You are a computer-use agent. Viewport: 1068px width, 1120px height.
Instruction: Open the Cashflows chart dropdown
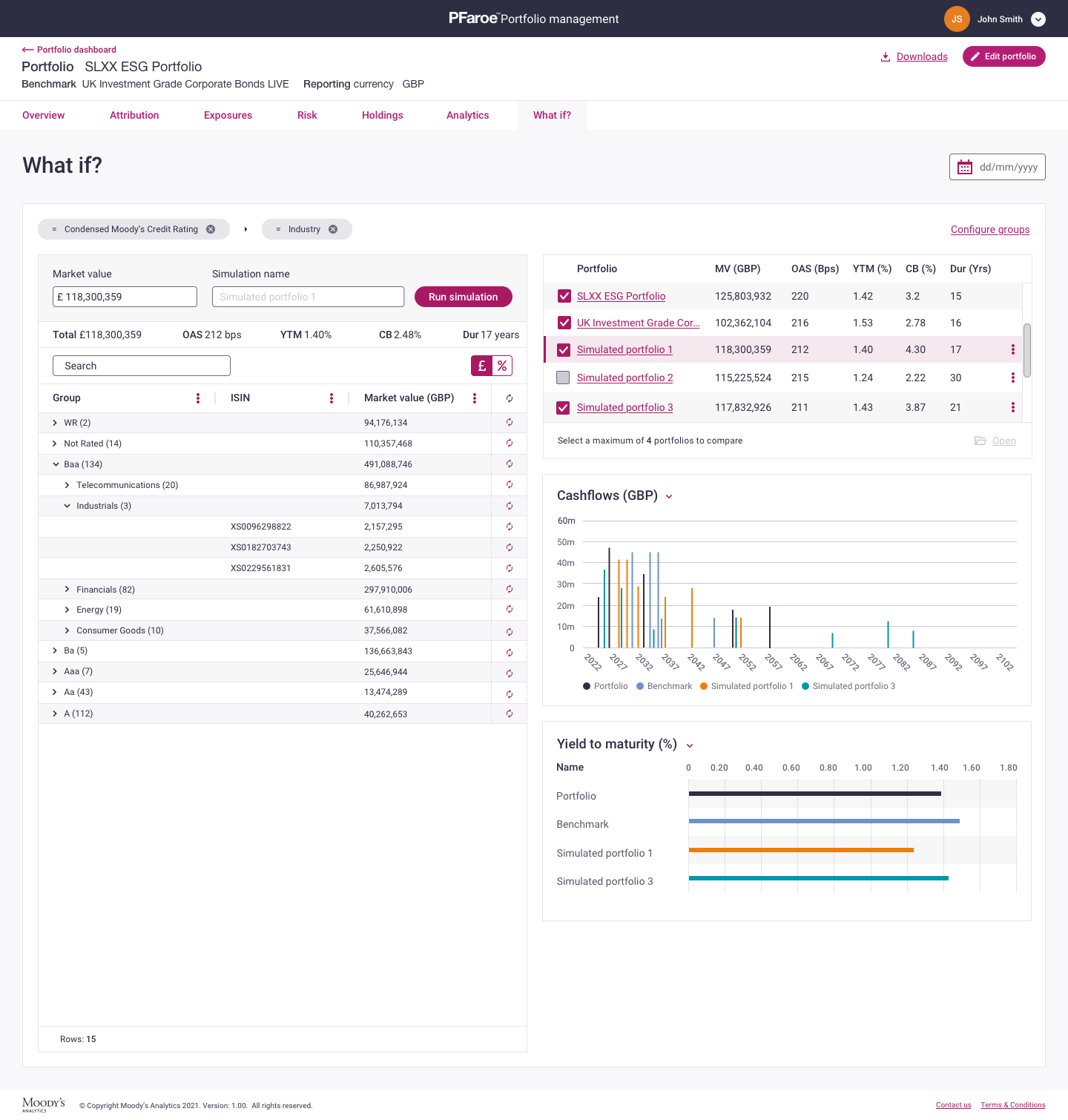(670, 496)
